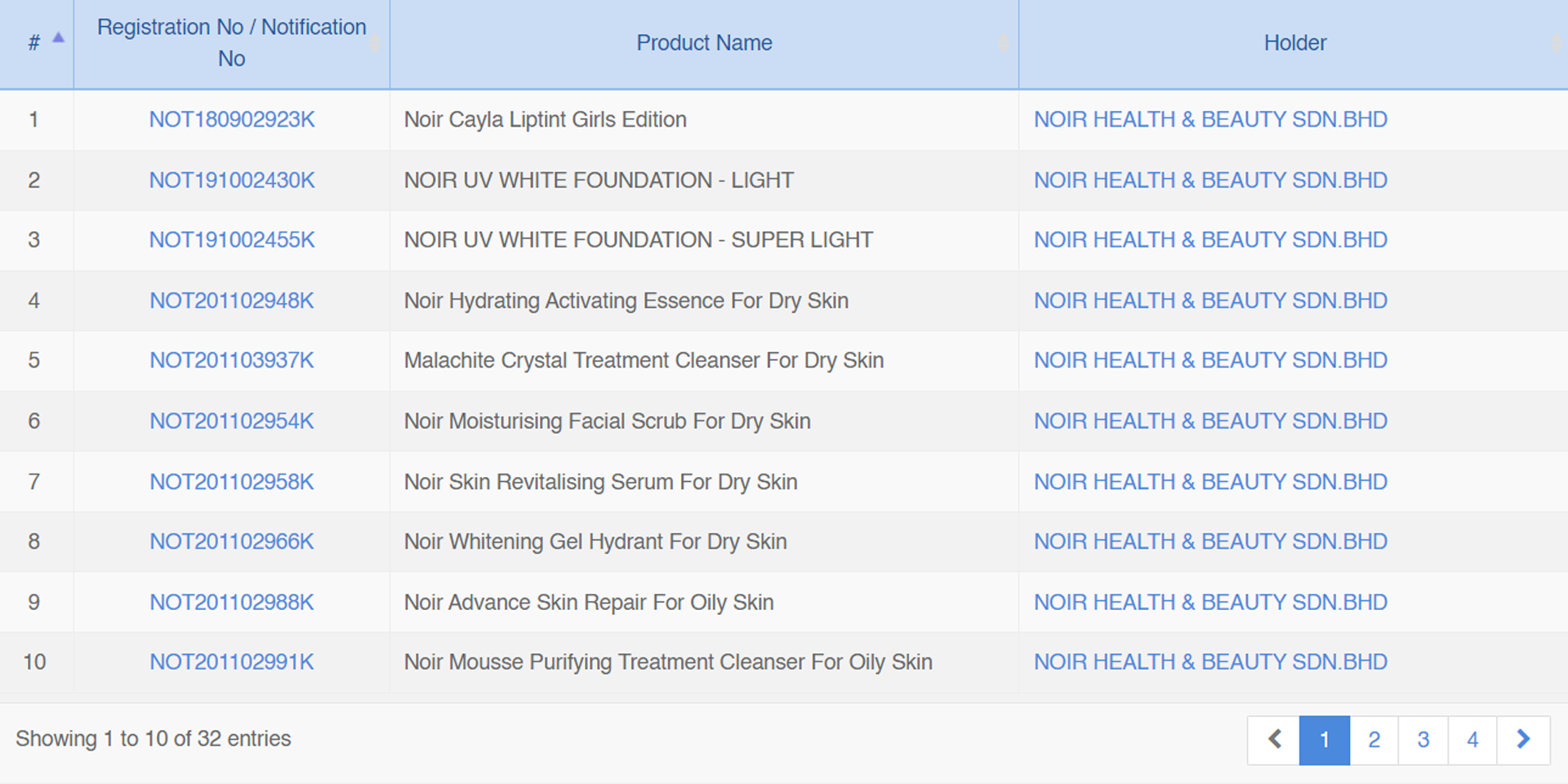Image resolution: width=1568 pixels, height=784 pixels.
Task: Open registration link NOT180902923K
Action: tap(232, 120)
